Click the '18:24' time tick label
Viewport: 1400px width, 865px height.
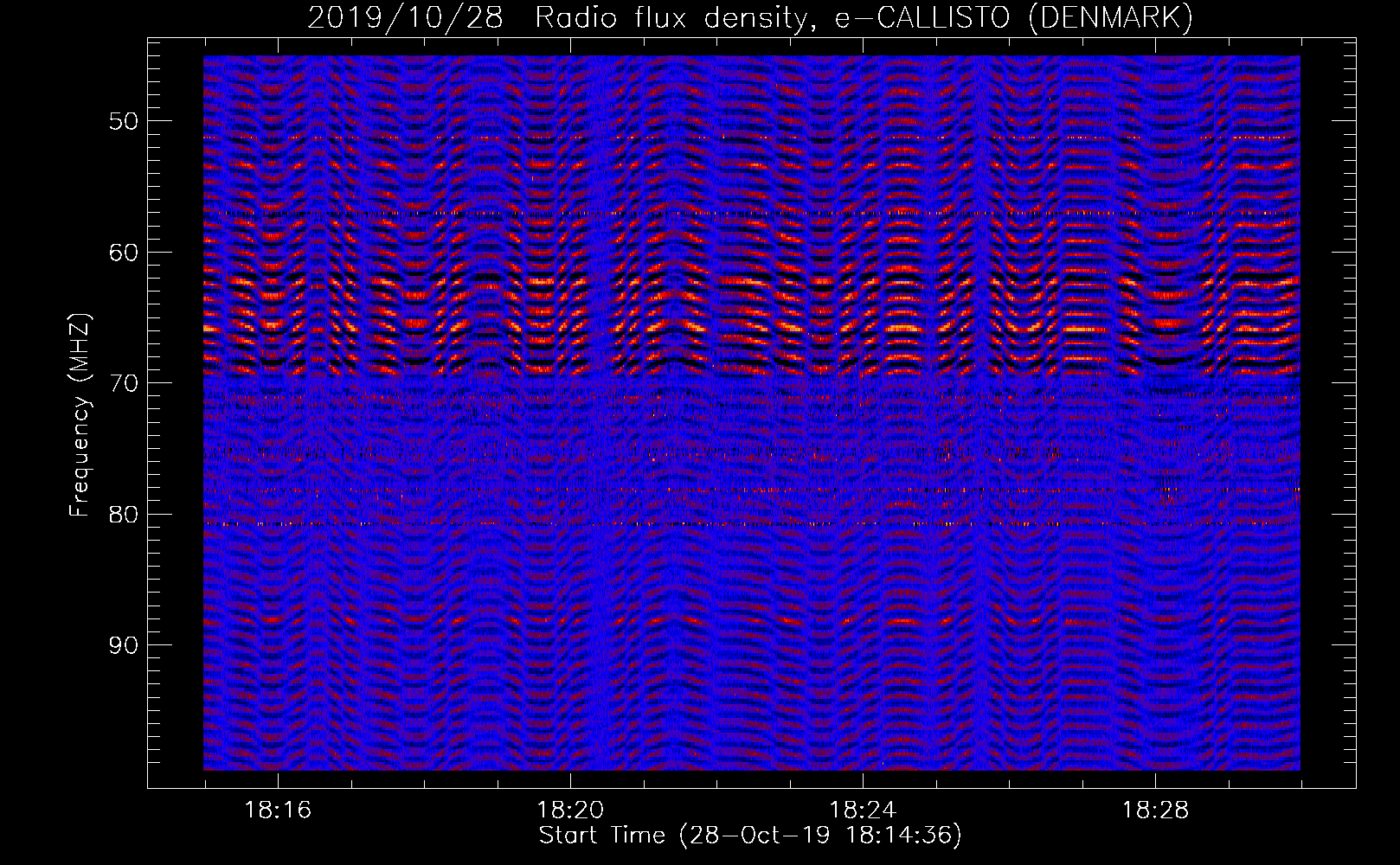863,811
